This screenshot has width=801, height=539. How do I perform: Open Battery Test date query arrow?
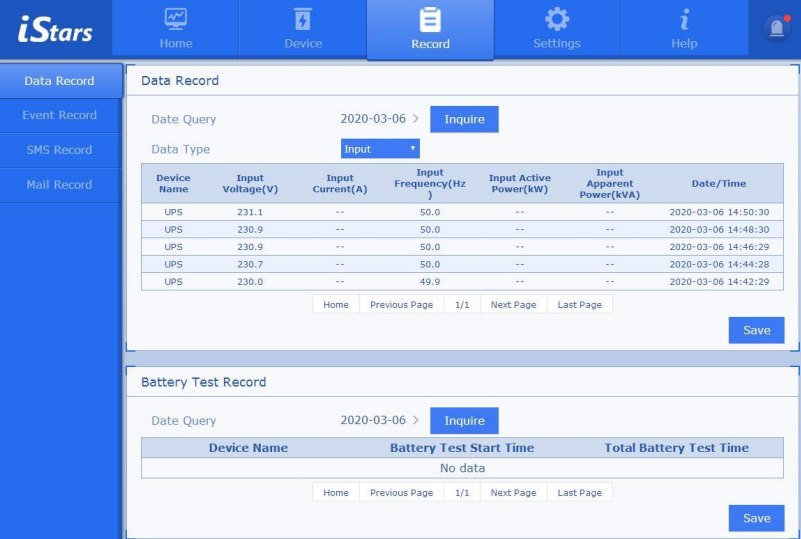click(416, 421)
